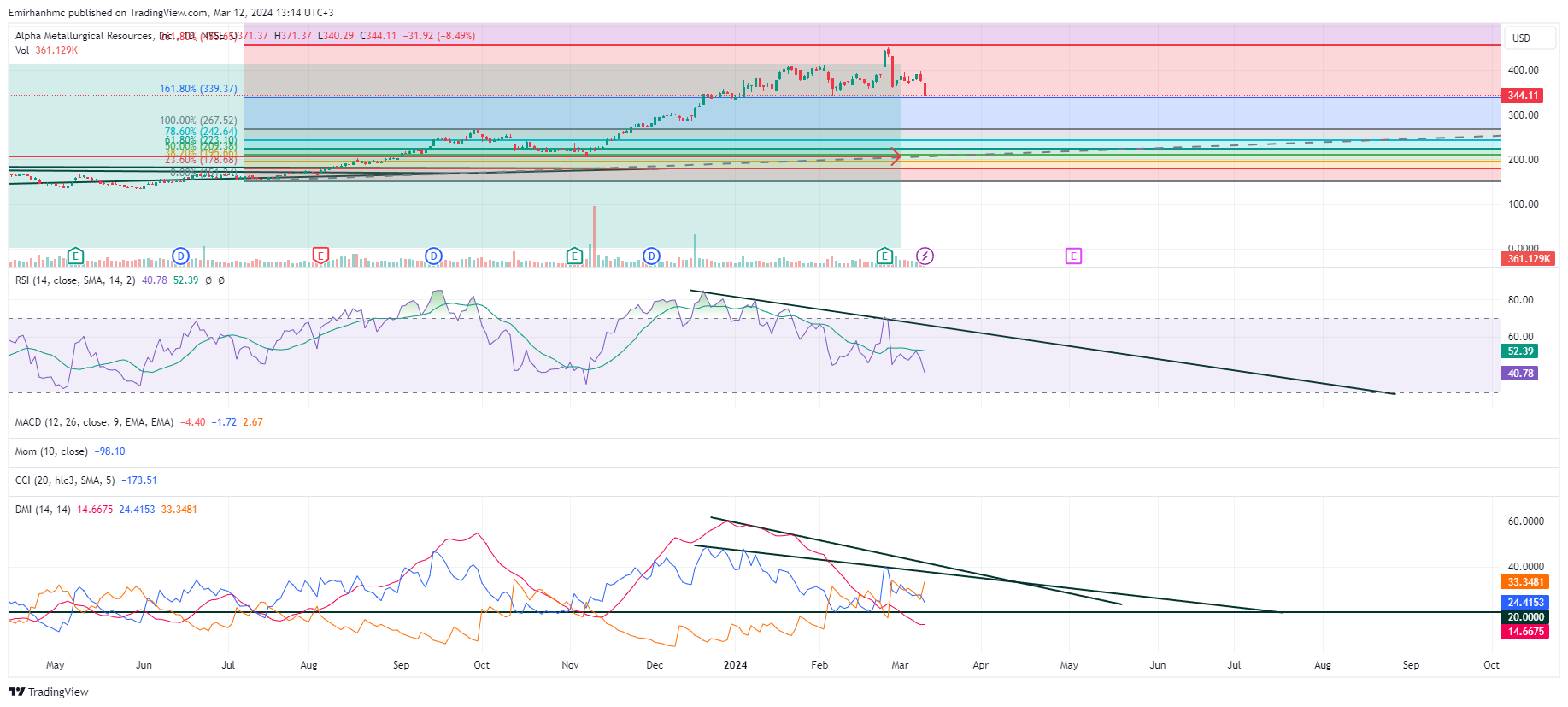Click the red earnings E marker in early August
The width and height of the screenshot is (1568, 707).
(x=320, y=256)
